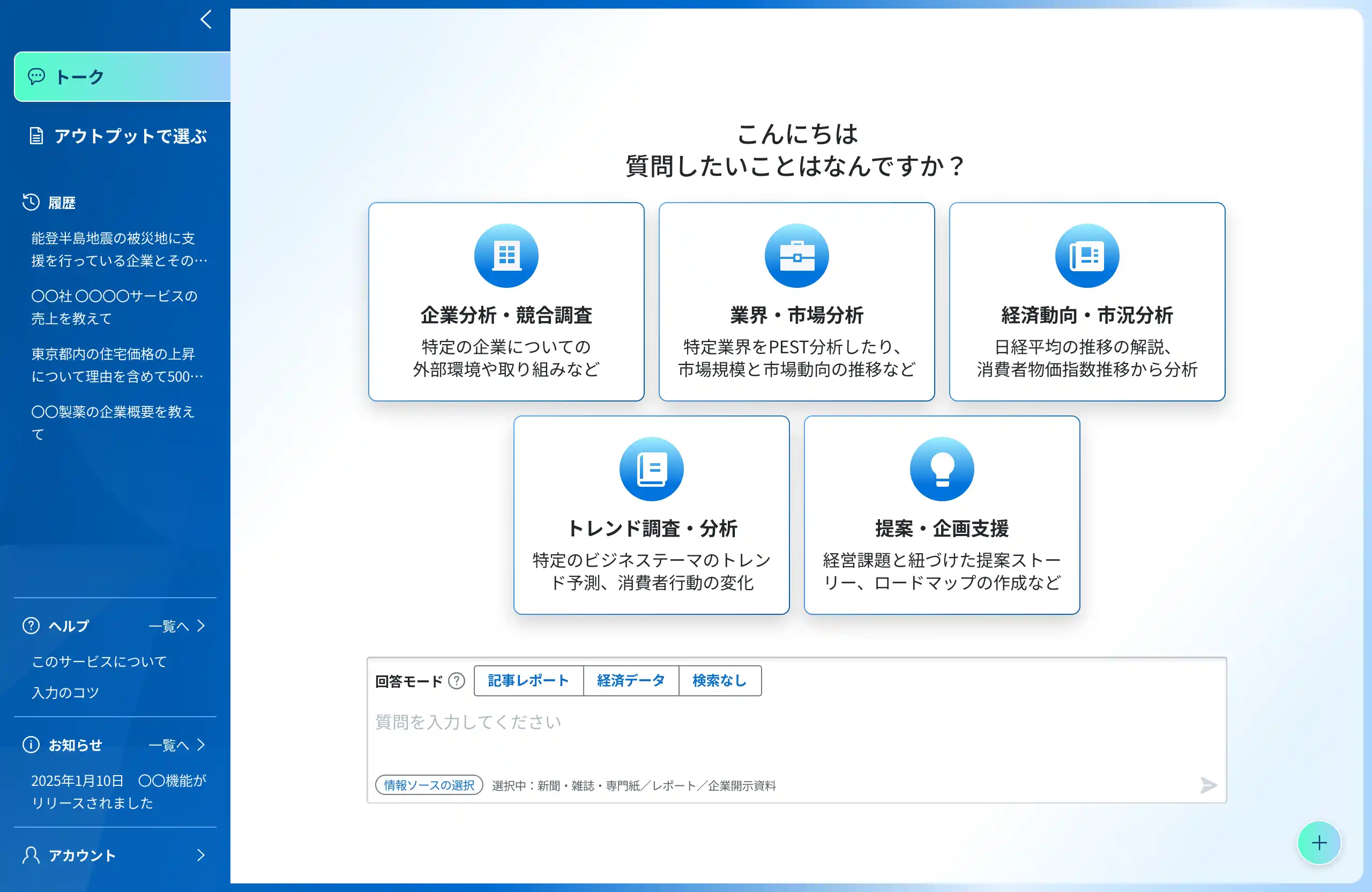
Task: Open このサービスについて help link
Action: pos(99,661)
